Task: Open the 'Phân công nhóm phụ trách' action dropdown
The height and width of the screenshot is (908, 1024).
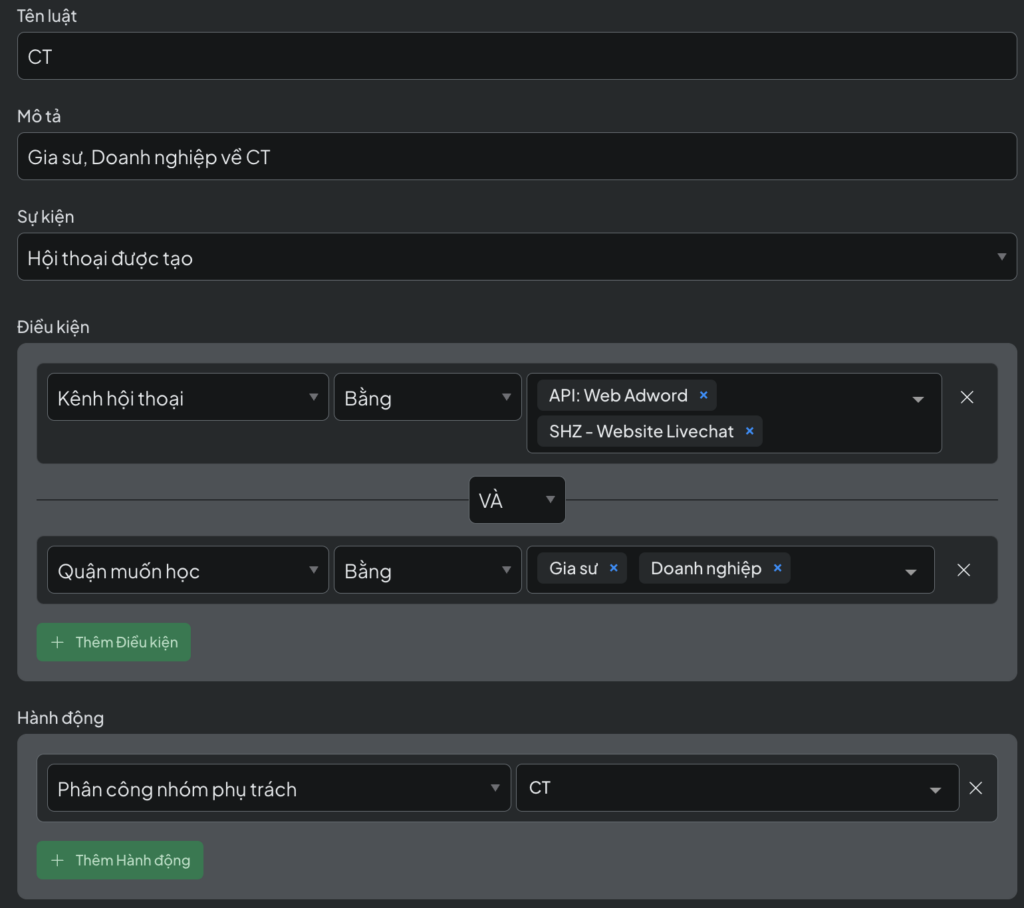Action: click(x=278, y=789)
